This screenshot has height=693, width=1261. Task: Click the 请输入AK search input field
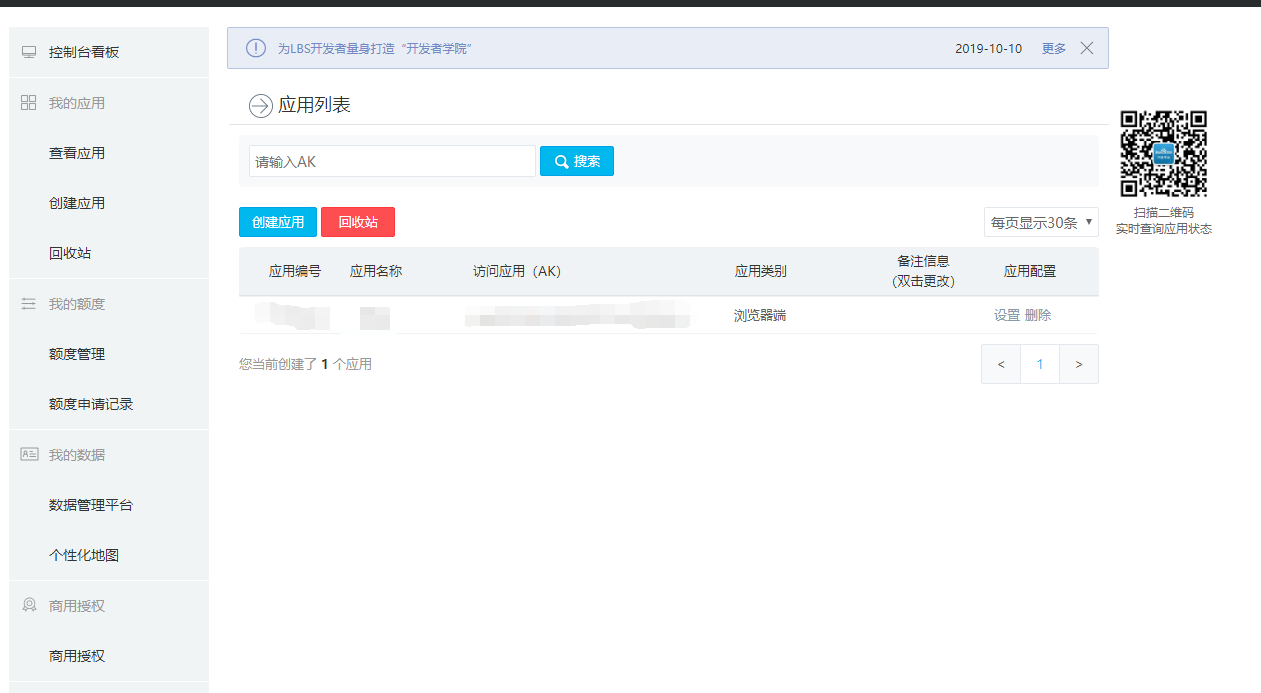click(390, 161)
